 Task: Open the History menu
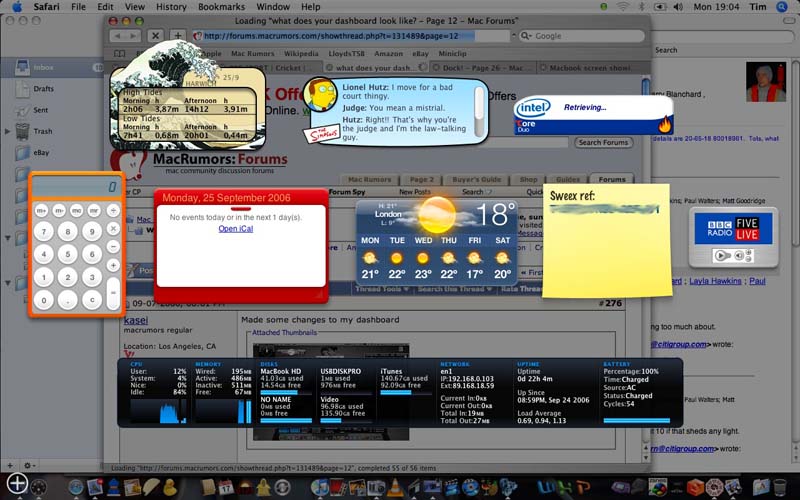(x=171, y=7)
